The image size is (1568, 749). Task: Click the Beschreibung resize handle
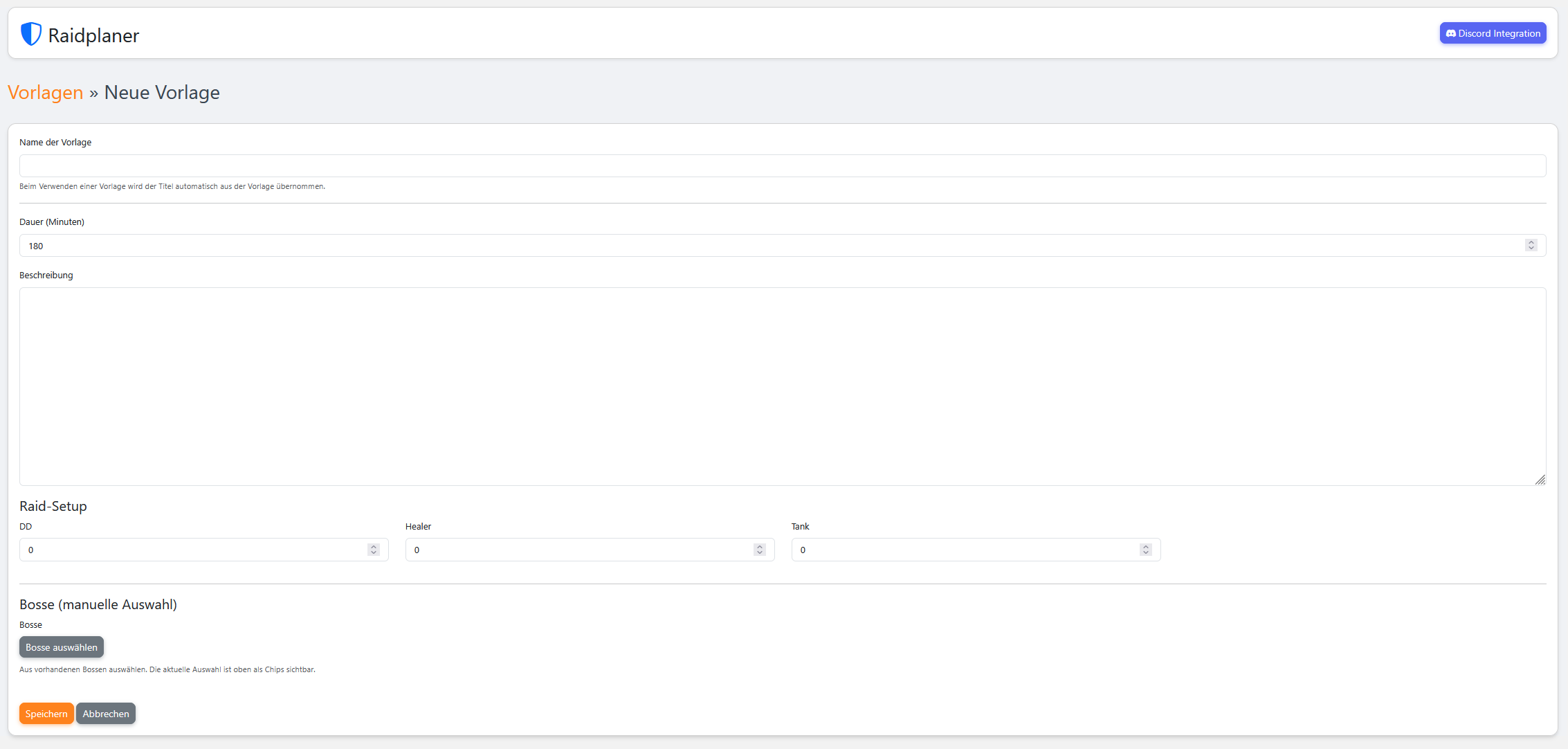(x=1540, y=479)
